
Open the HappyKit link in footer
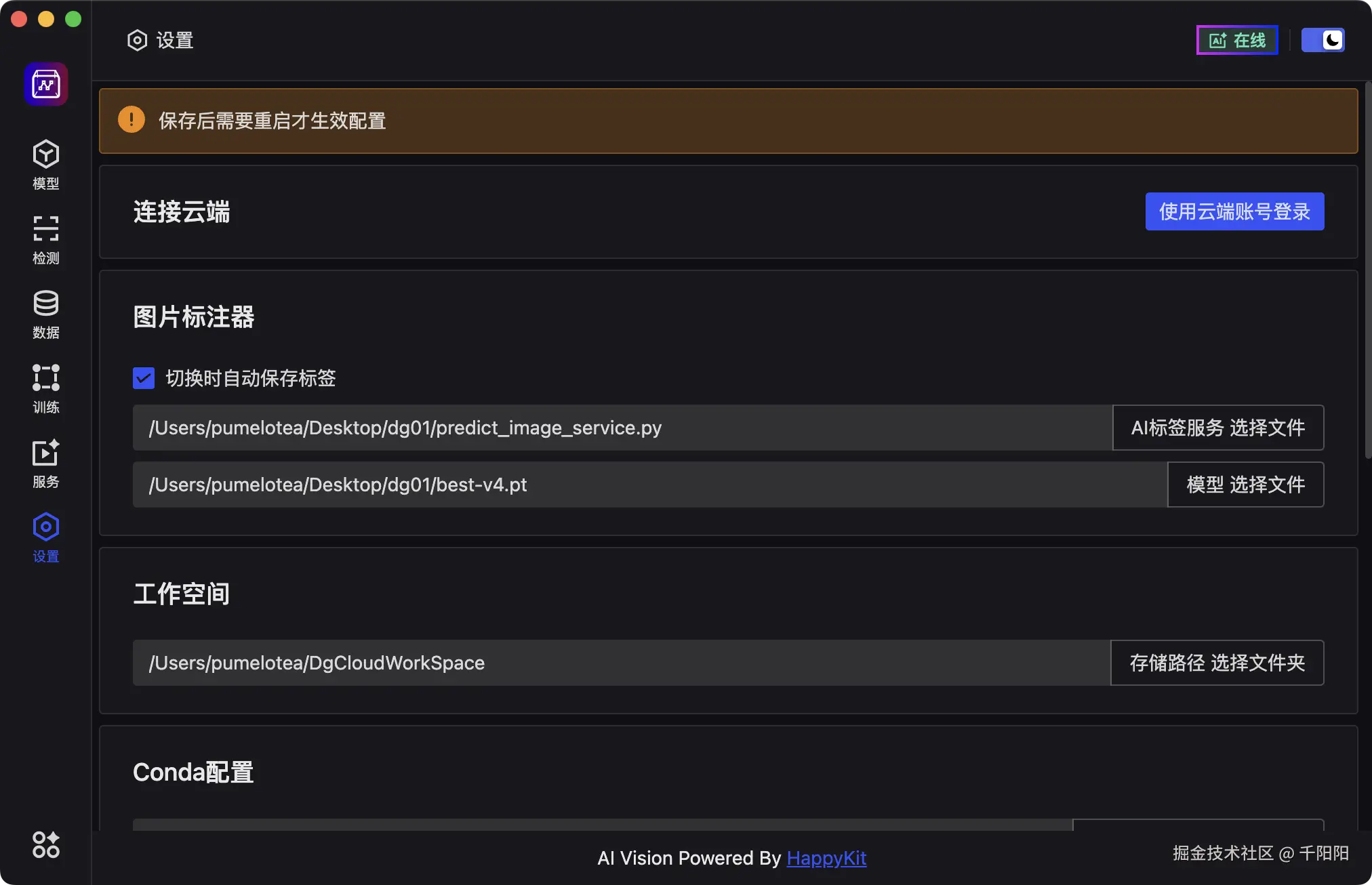826,858
